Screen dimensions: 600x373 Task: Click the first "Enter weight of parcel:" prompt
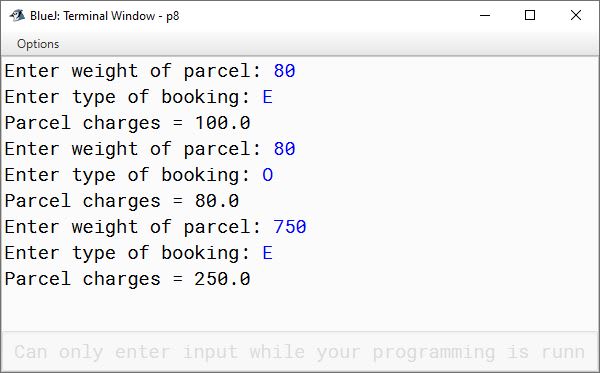(133, 71)
